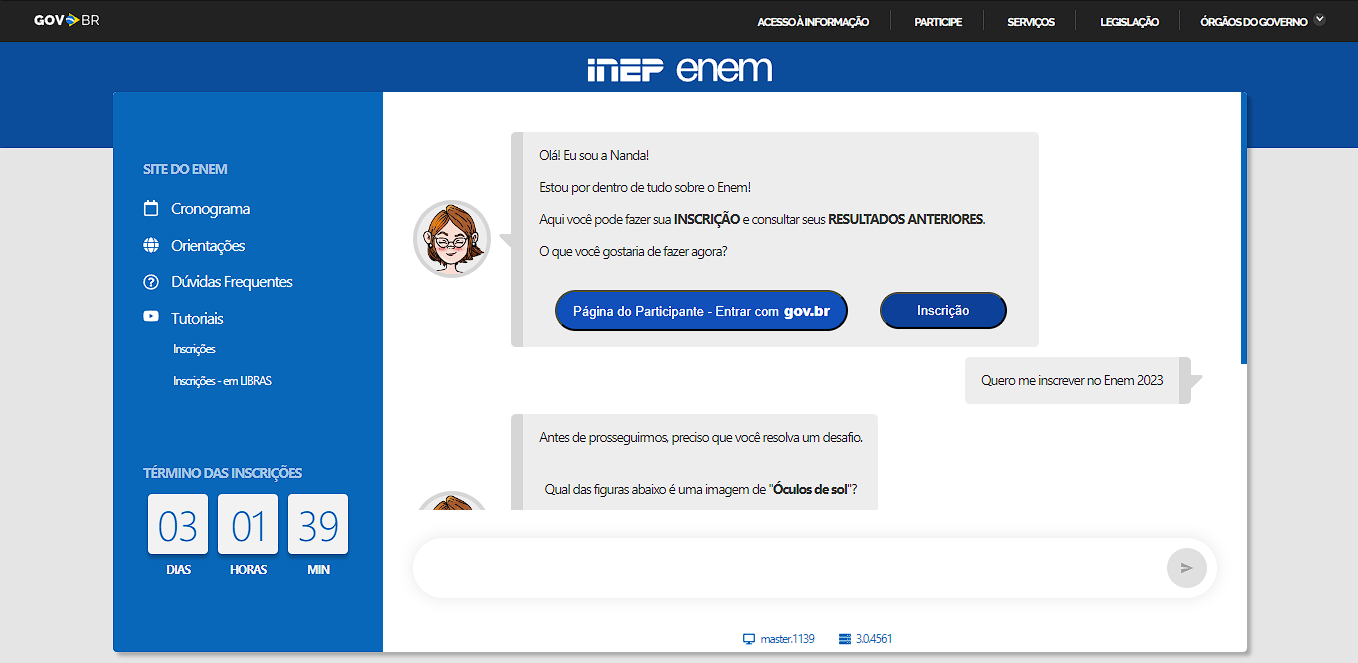Click the Site do Enem heading
The height and width of the screenshot is (663, 1358).
point(185,169)
